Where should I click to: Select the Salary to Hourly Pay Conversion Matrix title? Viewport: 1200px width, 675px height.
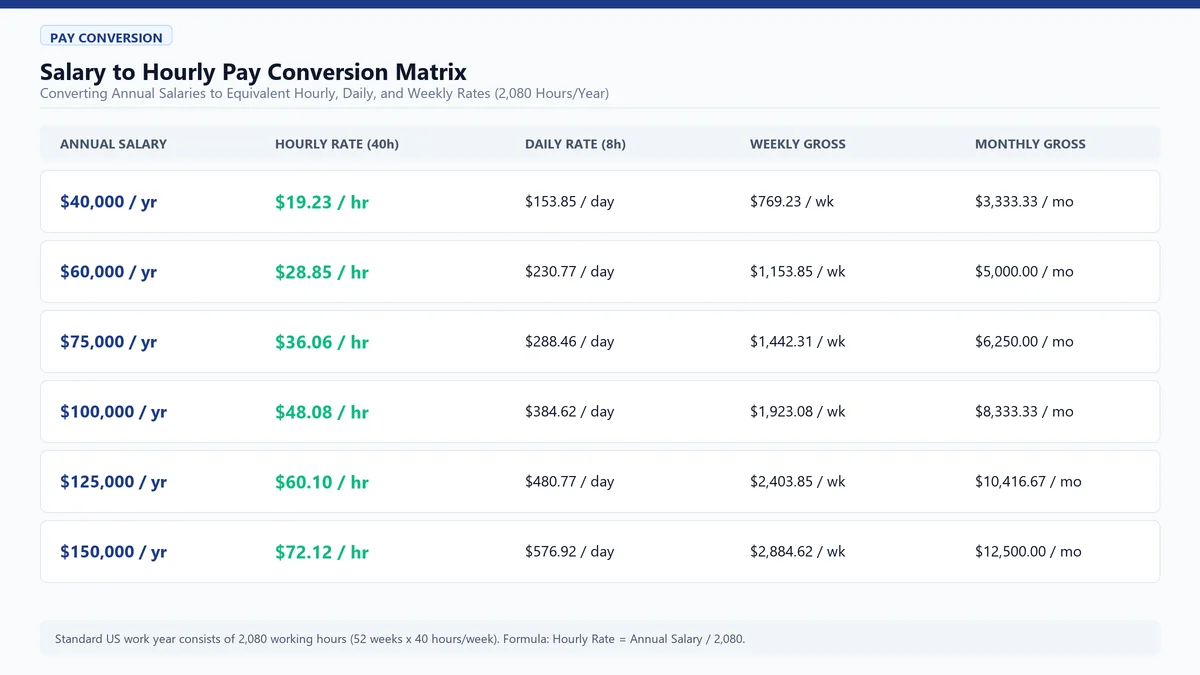pyautogui.click(x=253, y=72)
